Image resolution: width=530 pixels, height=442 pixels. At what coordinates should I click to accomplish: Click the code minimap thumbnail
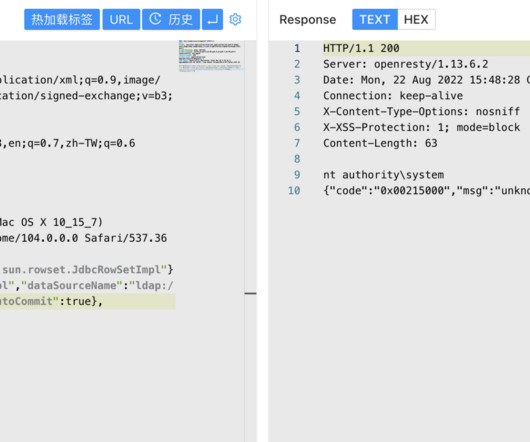[211, 56]
